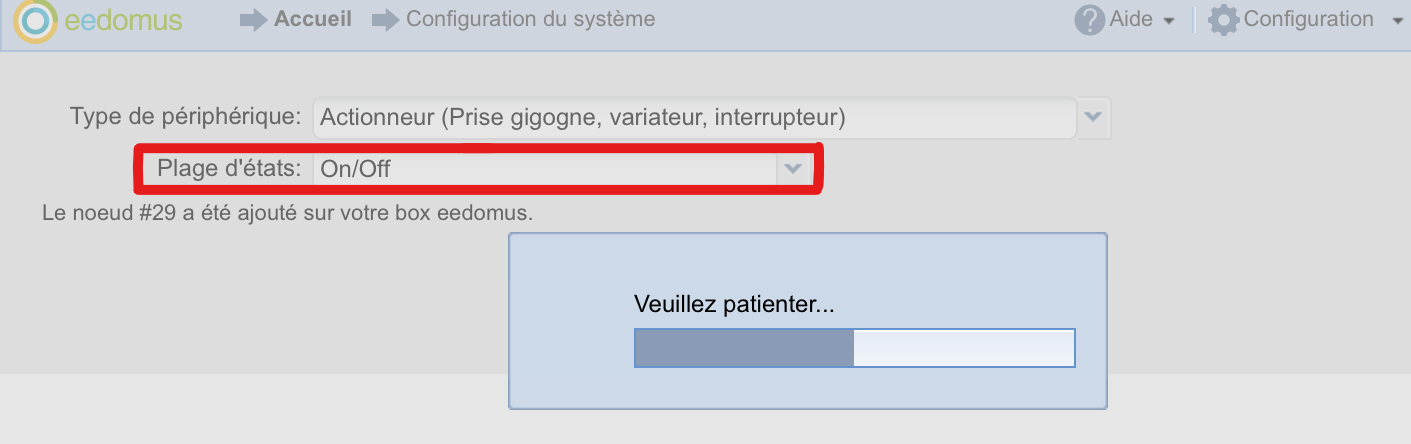Expand the Aide dropdown caret
Image resolution: width=1411 pixels, height=444 pixels.
1168,21
